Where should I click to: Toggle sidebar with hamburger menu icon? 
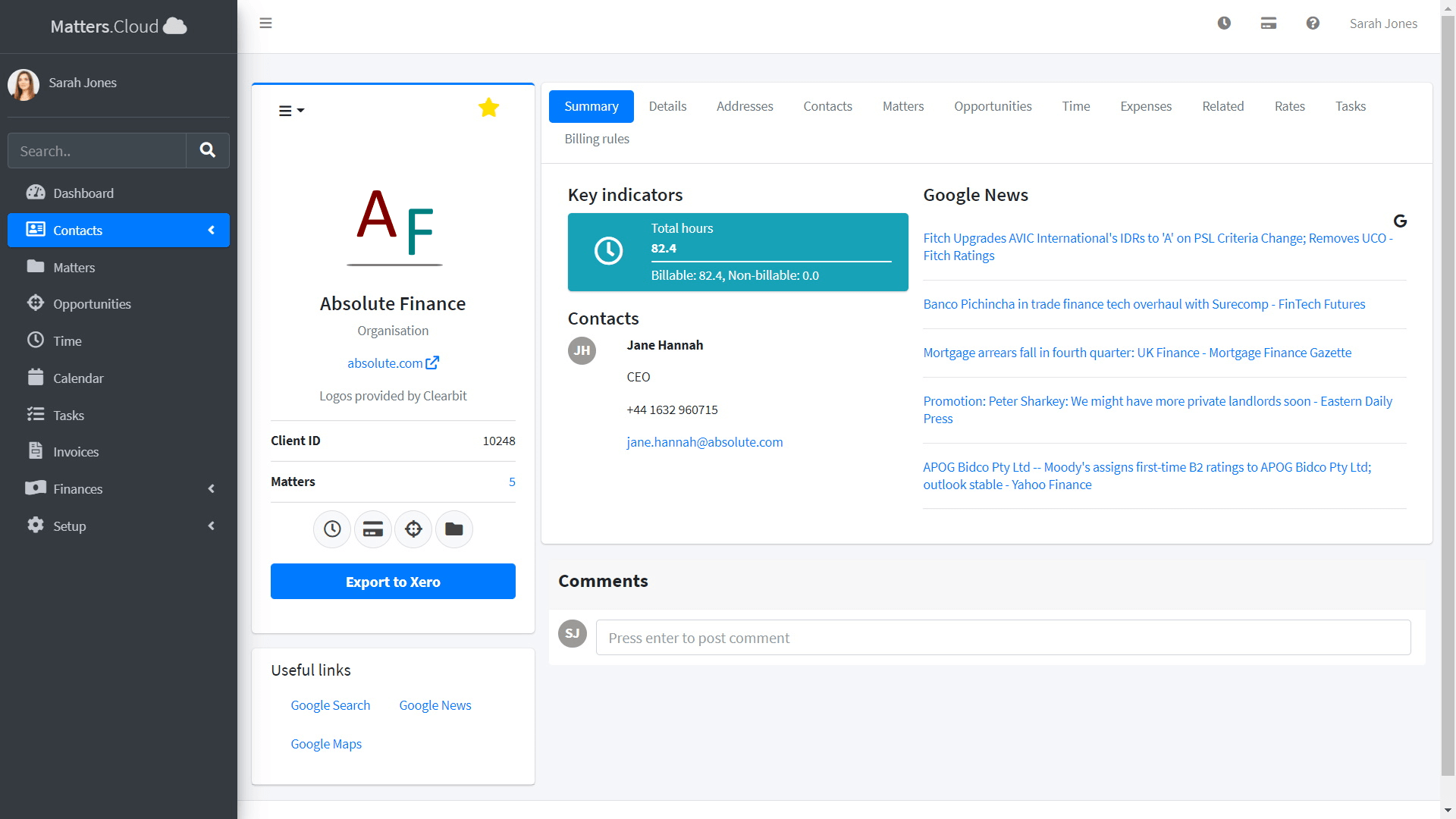(265, 24)
